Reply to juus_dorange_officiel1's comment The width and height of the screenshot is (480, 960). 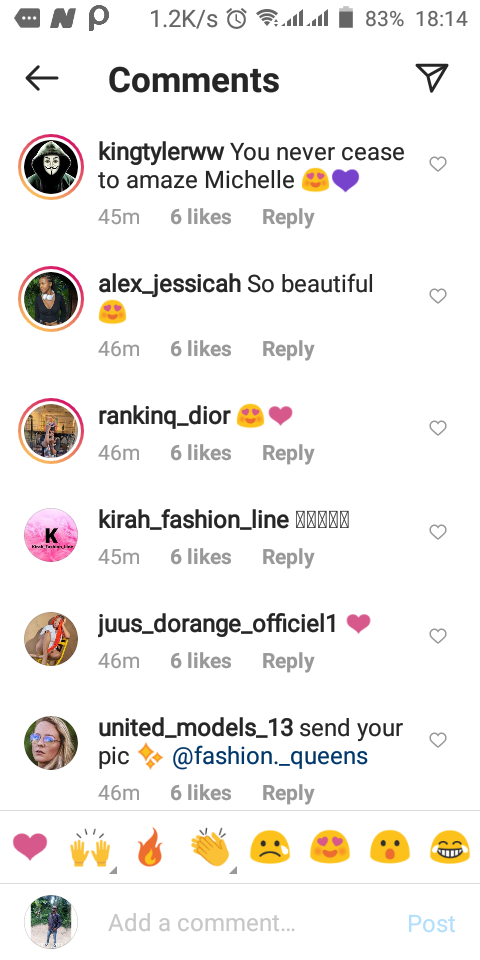tap(288, 661)
